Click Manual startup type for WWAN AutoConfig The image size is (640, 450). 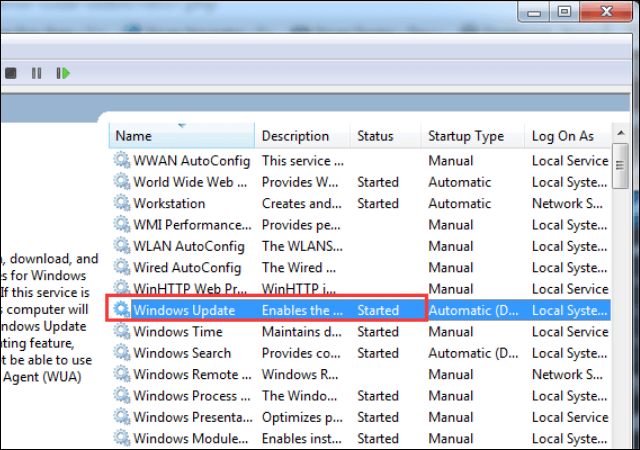point(451,160)
